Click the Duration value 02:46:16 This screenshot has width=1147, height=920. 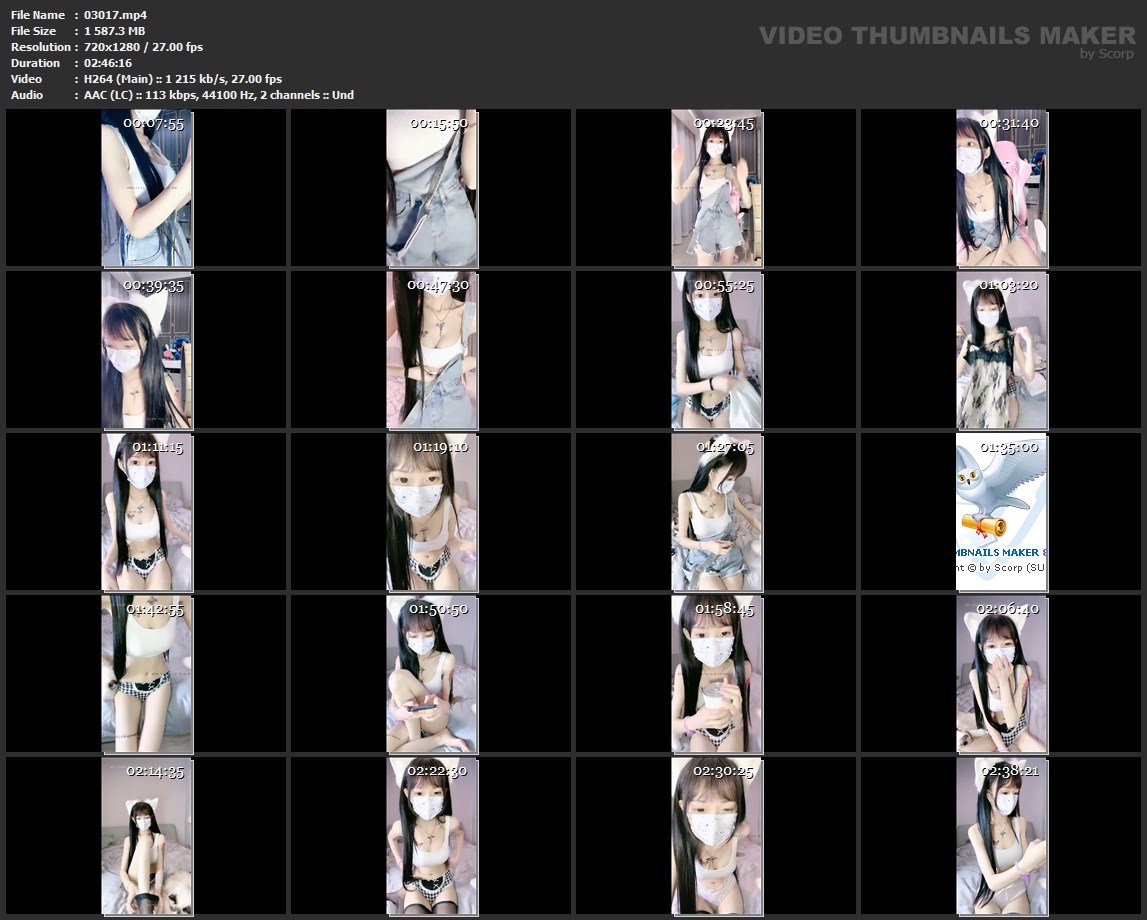pyautogui.click(x=108, y=63)
